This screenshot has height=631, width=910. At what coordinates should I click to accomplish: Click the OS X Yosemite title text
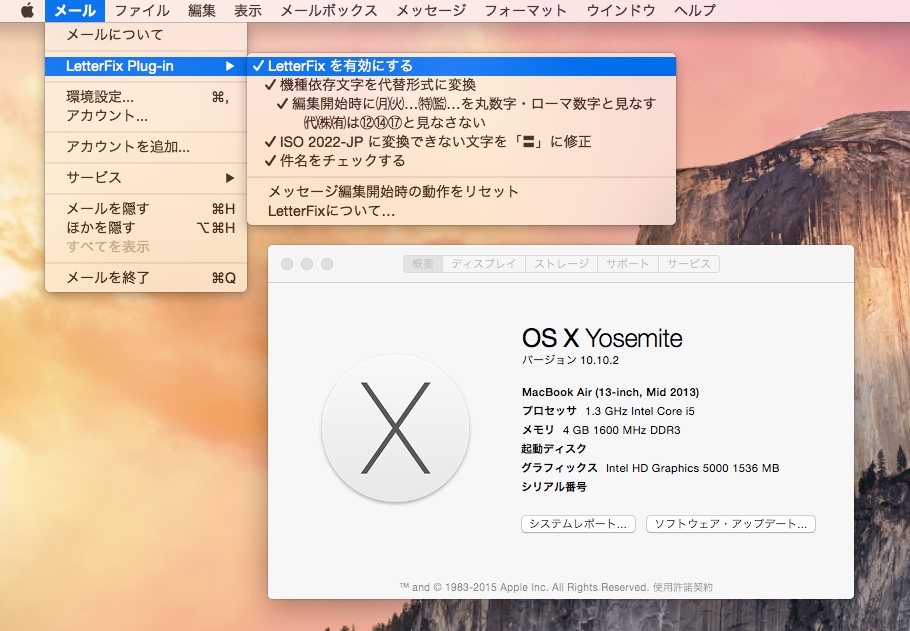[x=602, y=338]
